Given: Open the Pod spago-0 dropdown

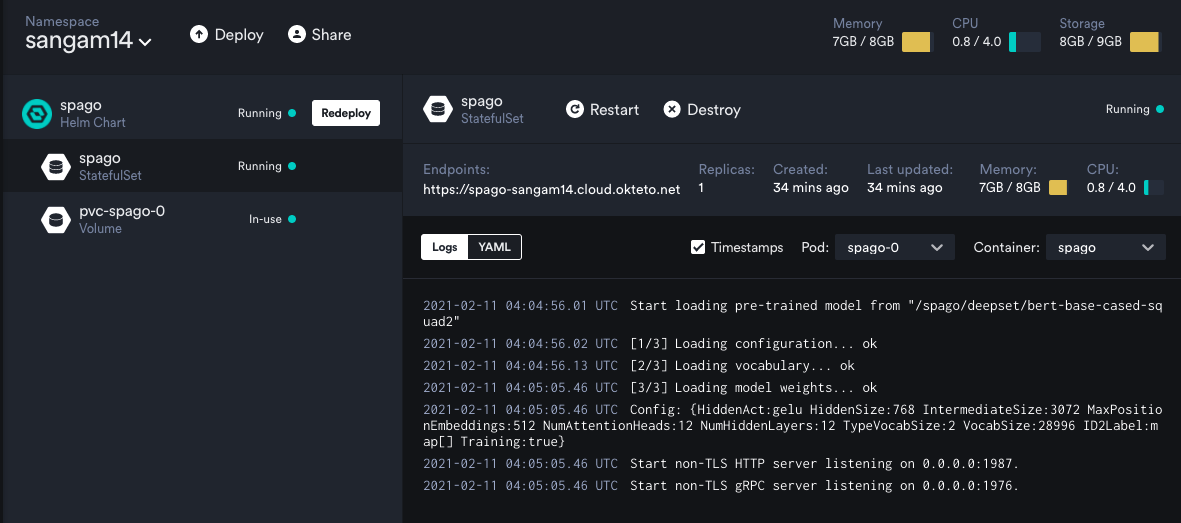Looking at the screenshot, I should 895,247.
